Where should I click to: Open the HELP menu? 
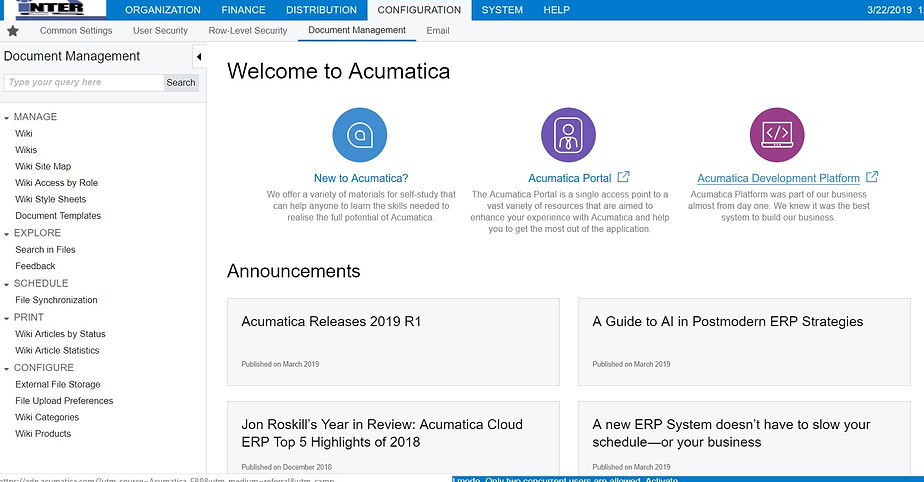(556, 10)
